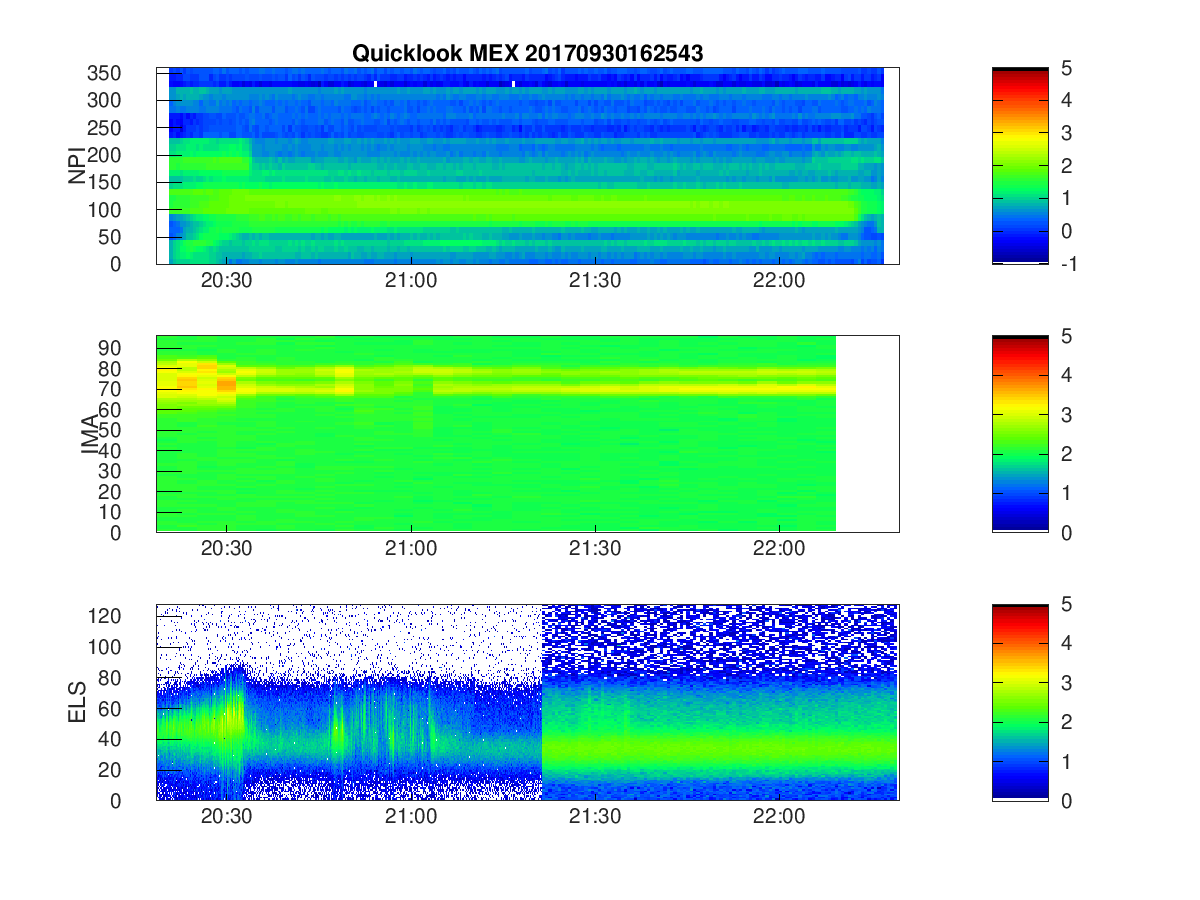1200x900 pixels.
Task: Click '21:30' under the NPI plot
Action: click(595, 281)
